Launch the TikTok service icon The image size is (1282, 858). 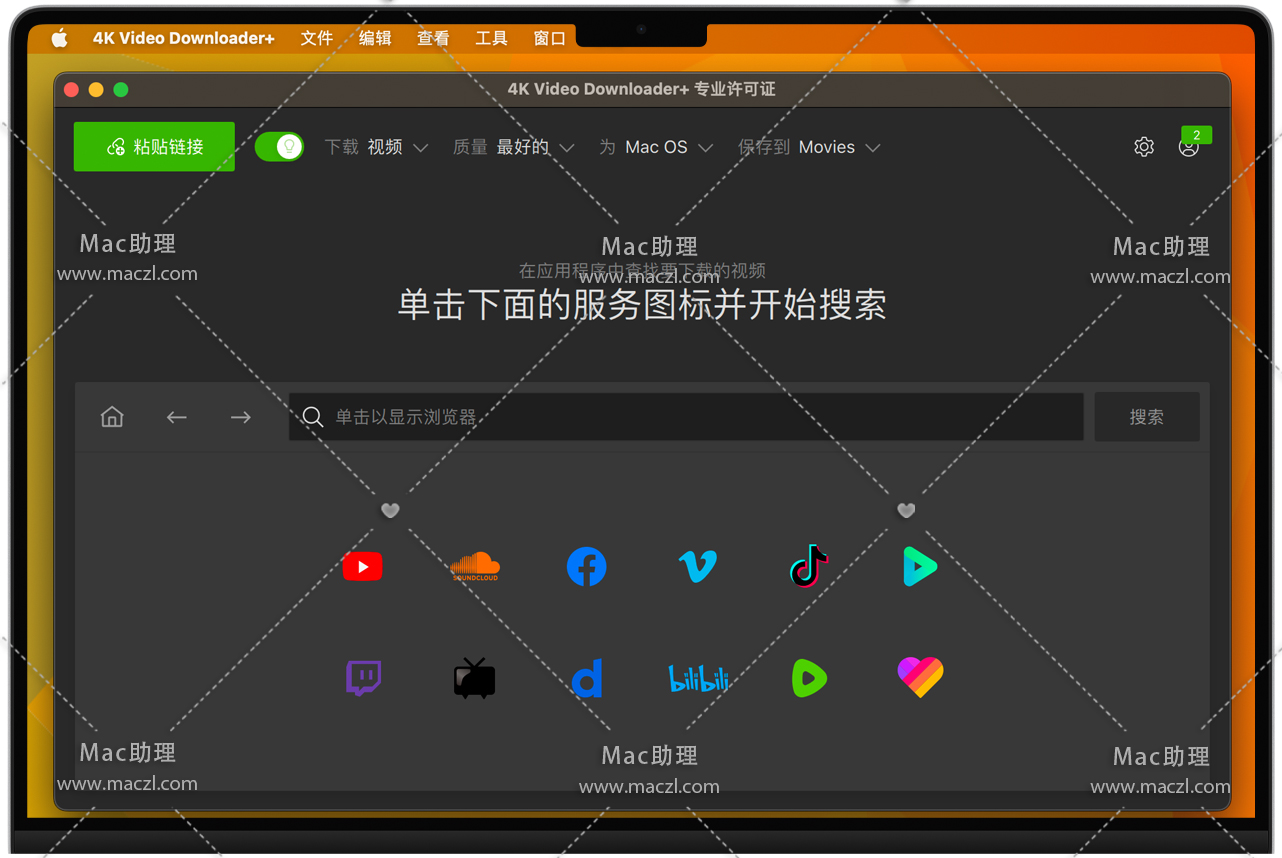pos(808,567)
